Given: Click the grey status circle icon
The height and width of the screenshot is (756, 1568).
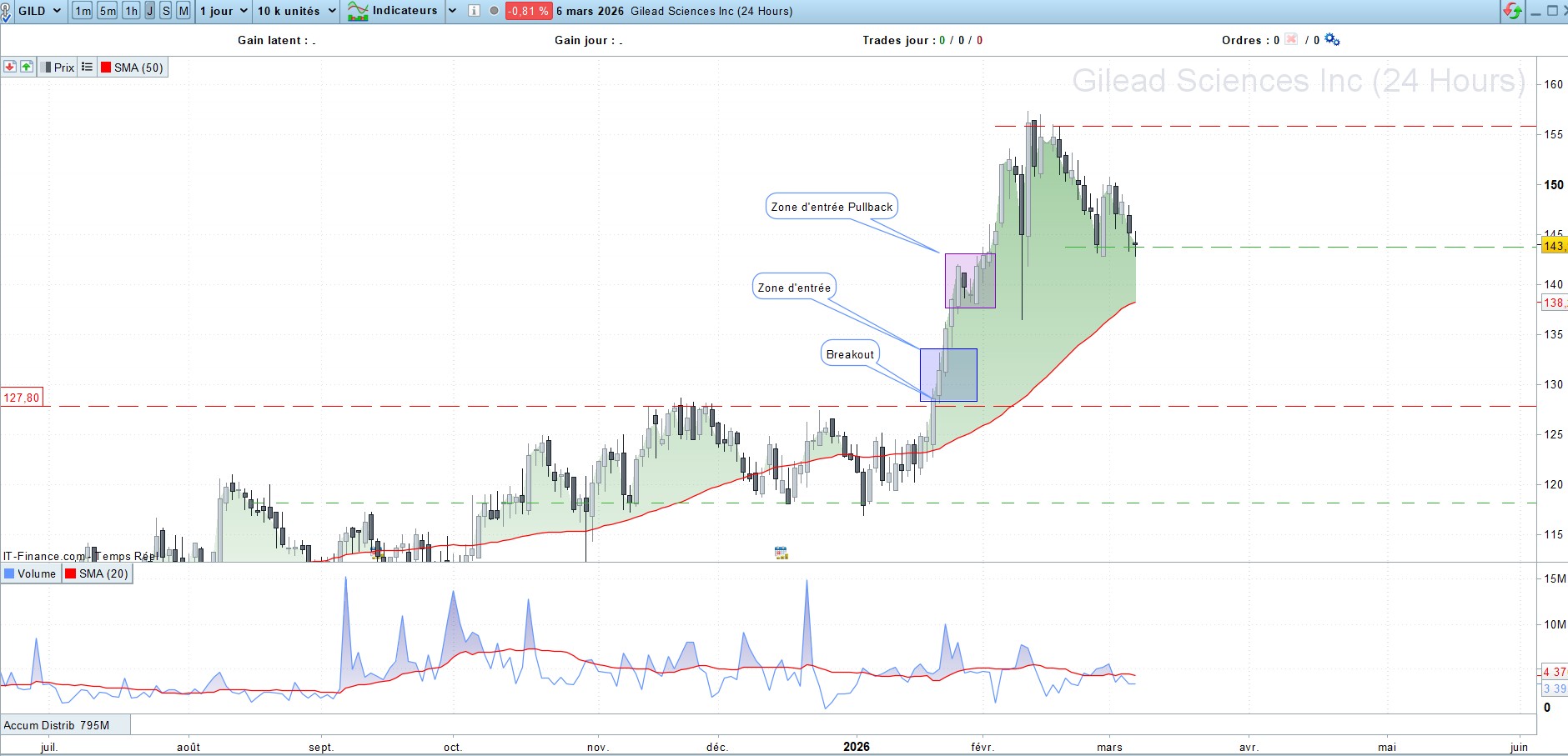Looking at the screenshot, I should tap(494, 11).
